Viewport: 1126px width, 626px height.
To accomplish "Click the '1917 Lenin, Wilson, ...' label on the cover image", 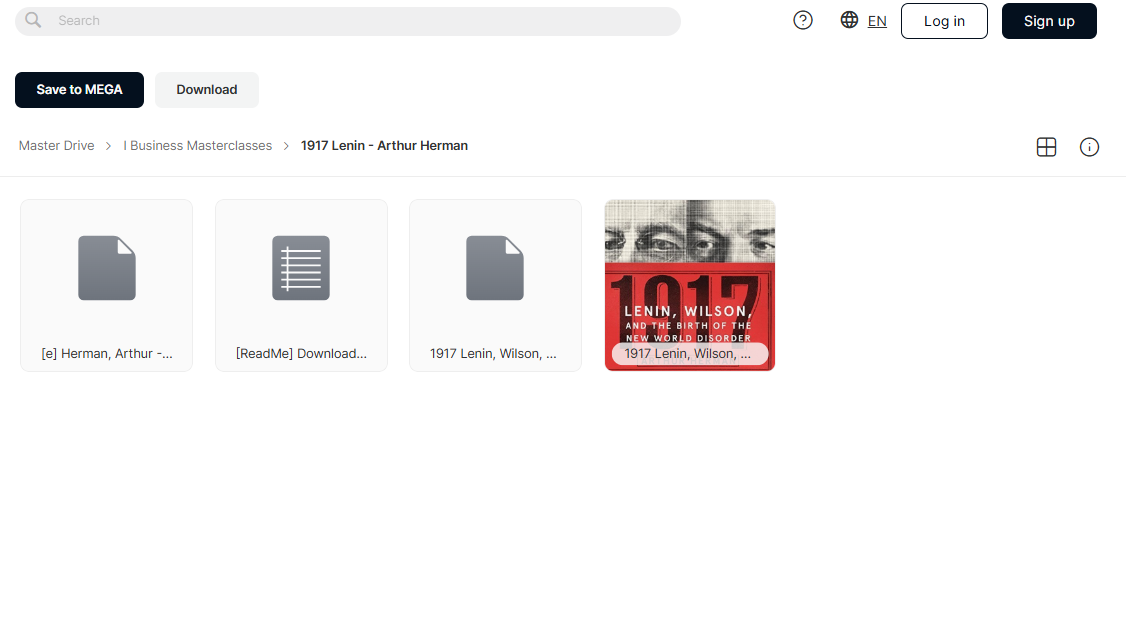I will (688, 353).
